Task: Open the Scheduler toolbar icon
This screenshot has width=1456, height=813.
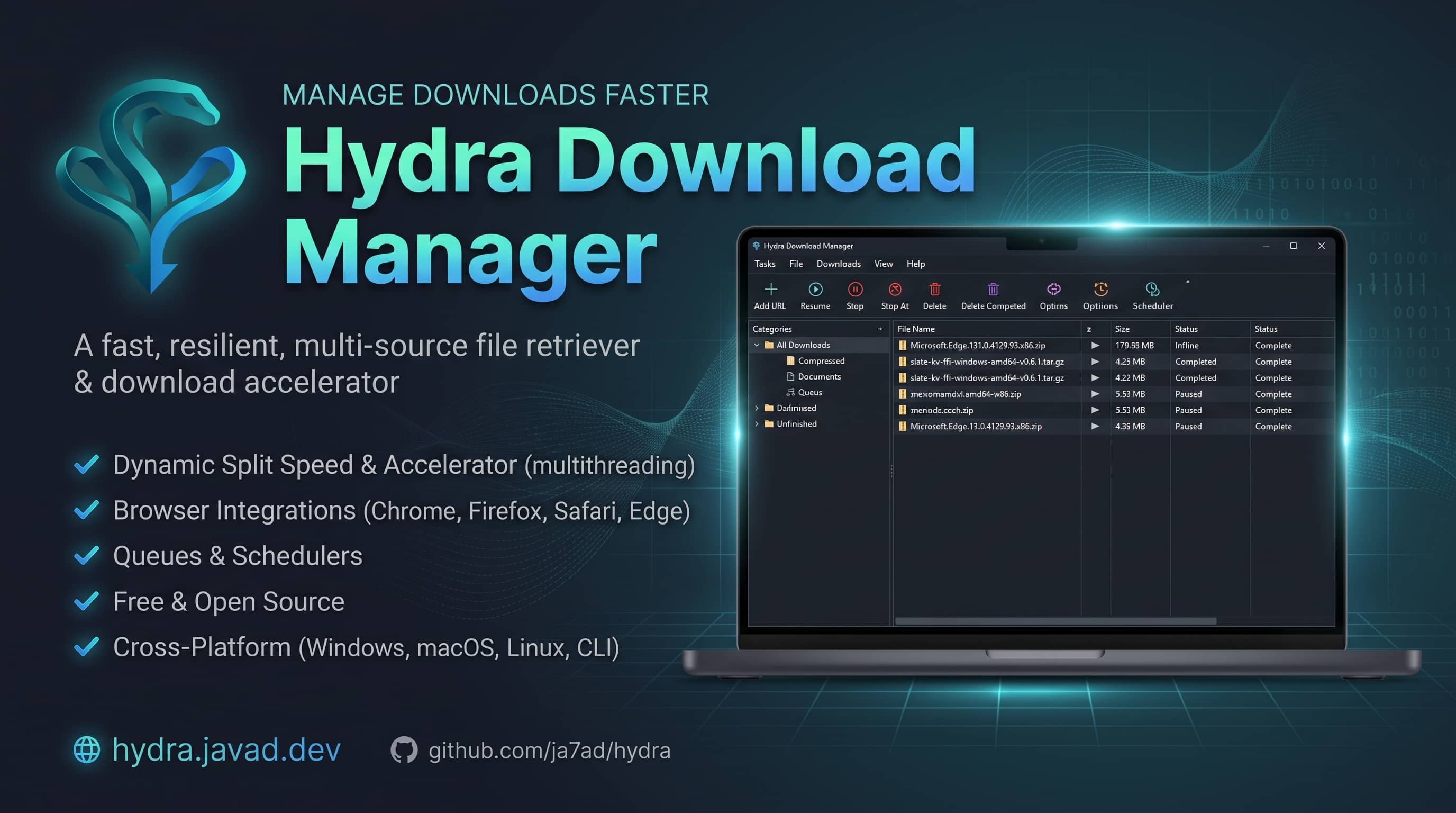Action: coord(1152,290)
